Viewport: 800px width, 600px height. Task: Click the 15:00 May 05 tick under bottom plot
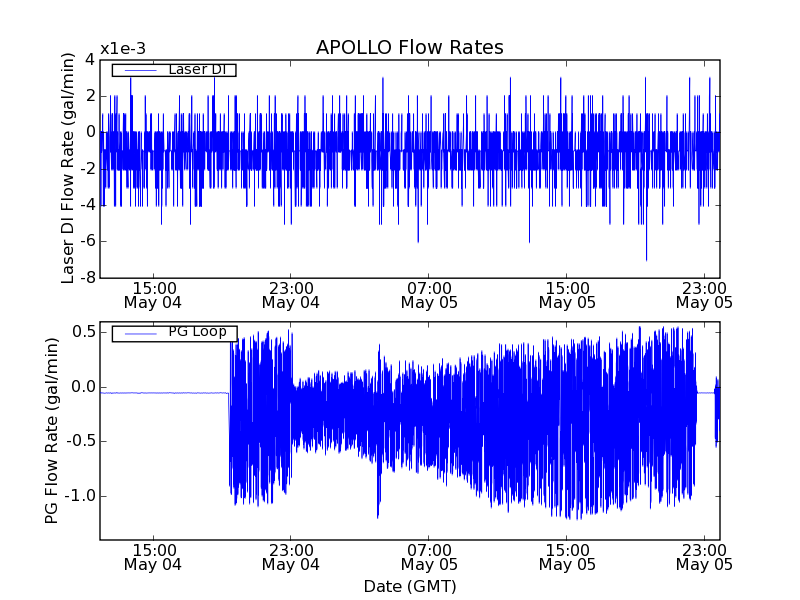click(x=566, y=557)
